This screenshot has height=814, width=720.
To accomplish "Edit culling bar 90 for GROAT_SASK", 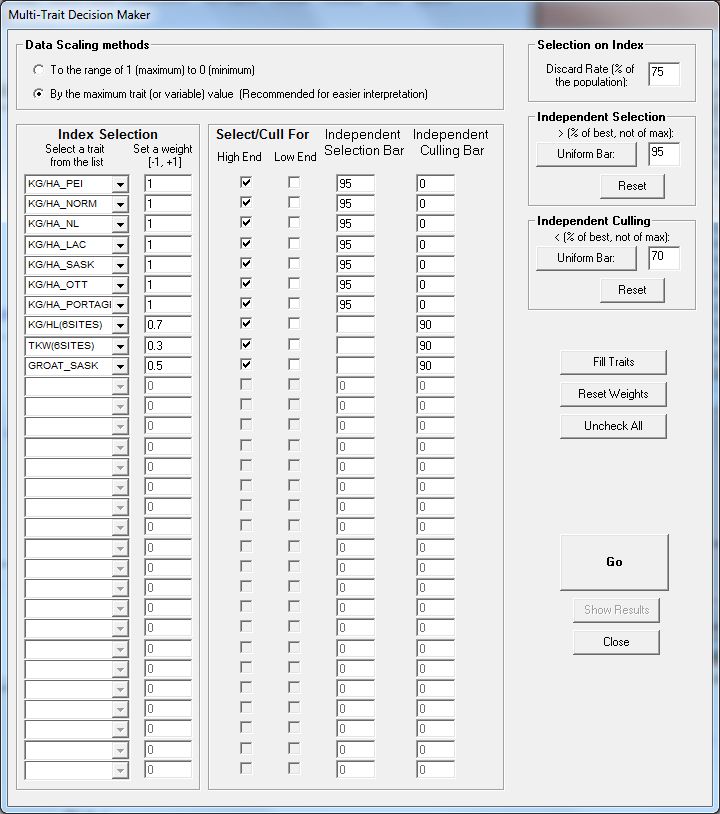I will coord(435,366).
